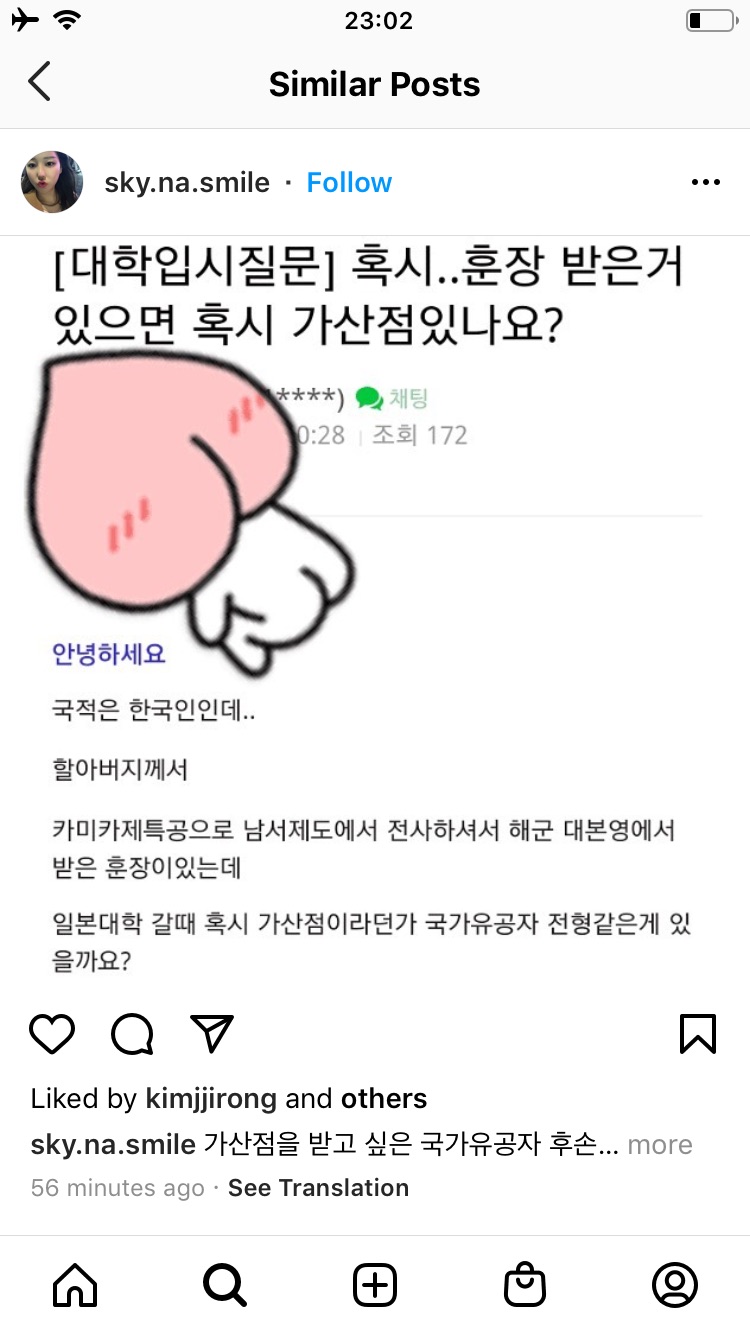Viewport: 750px width, 1334px height.
Task: Open kimjjirong's profile from likes
Action: pyautogui.click(x=211, y=1099)
